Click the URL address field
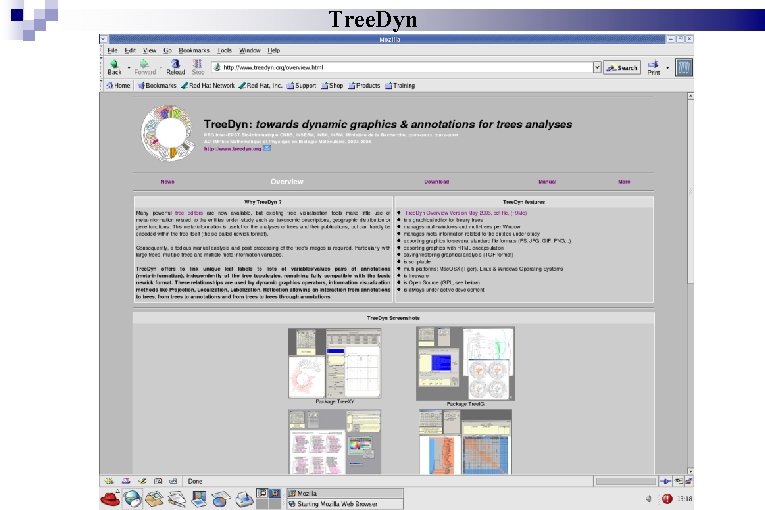The height and width of the screenshot is (510, 765). click(403, 67)
